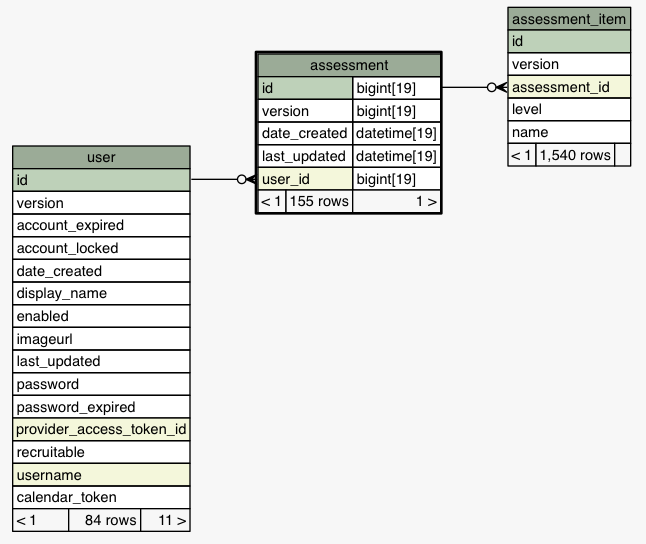This screenshot has width=646, height=544.
Task: Click '< 1' parents count in assessment_item table
Action: click(x=522, y=155)
